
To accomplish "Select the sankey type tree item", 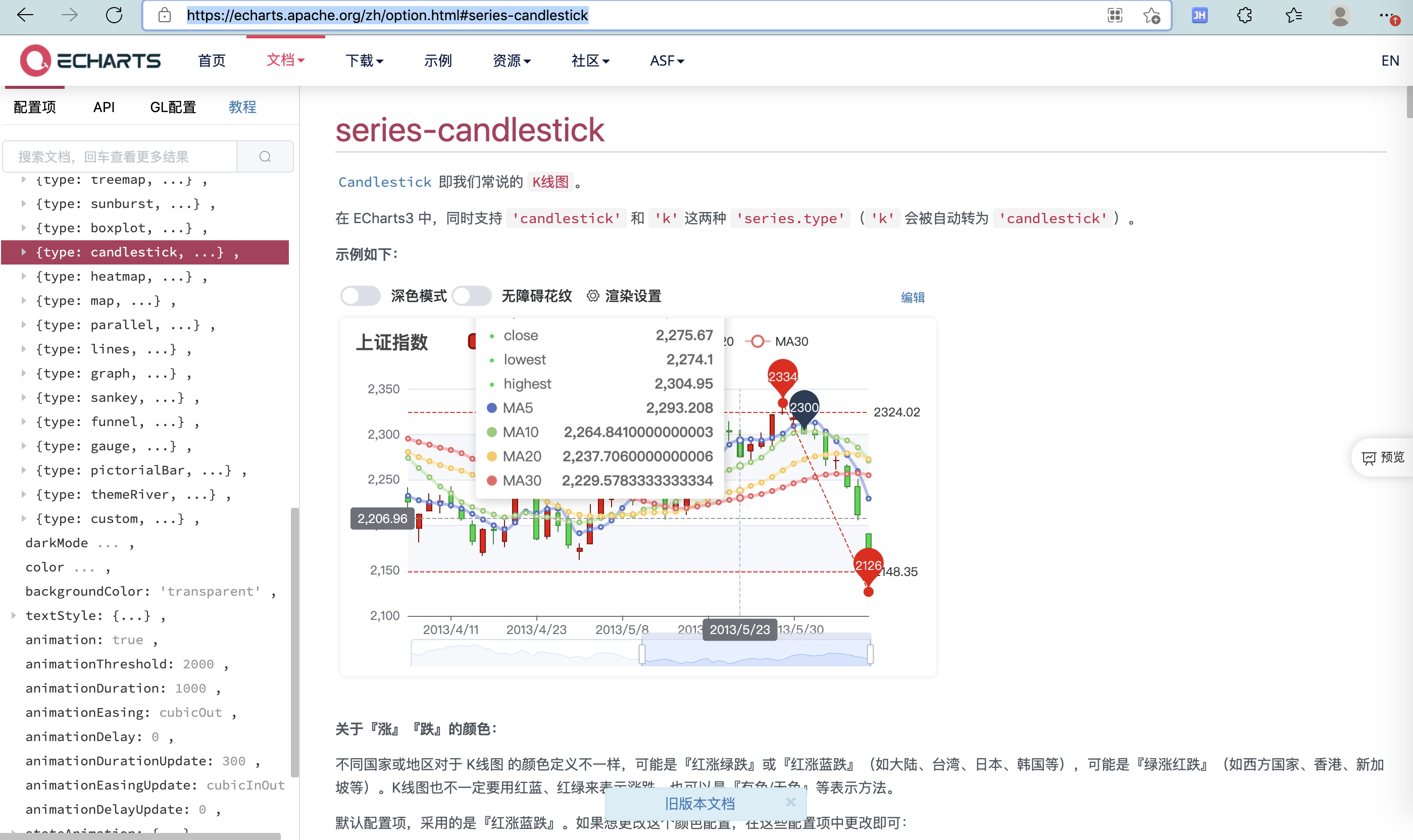I will tap(117, 397).
